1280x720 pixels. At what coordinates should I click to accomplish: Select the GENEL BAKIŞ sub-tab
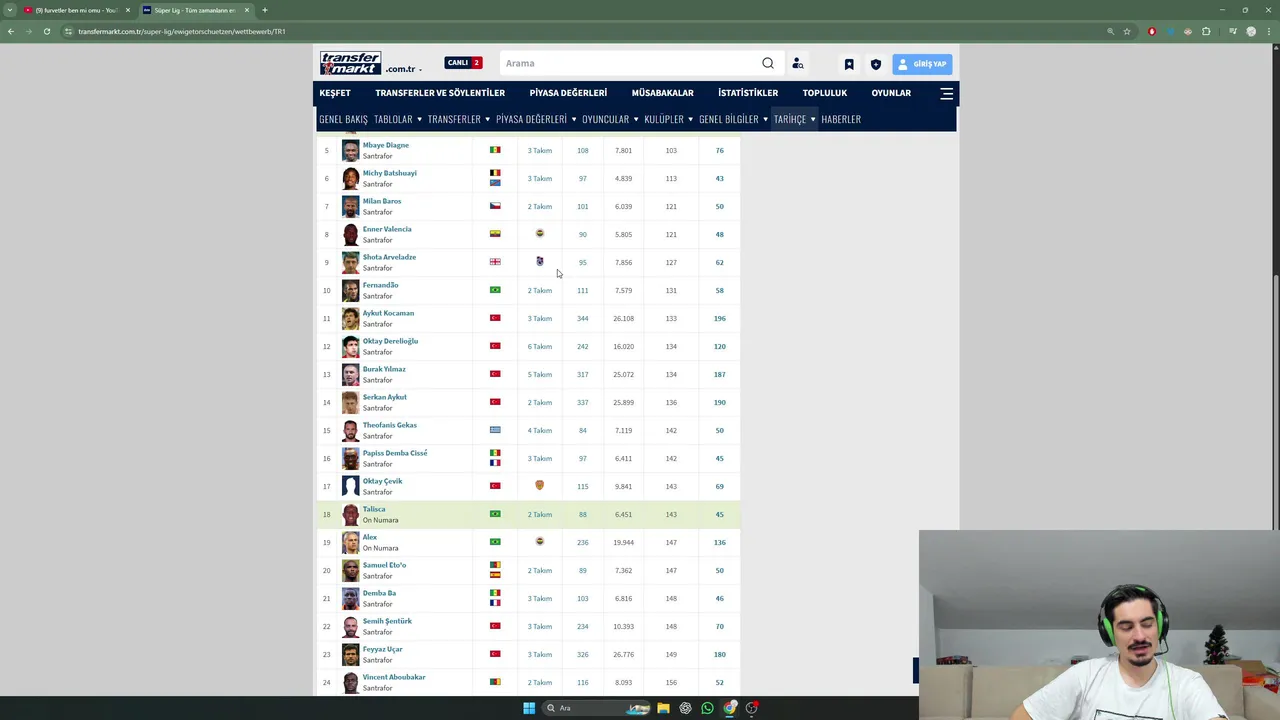[x=343, y=119]
